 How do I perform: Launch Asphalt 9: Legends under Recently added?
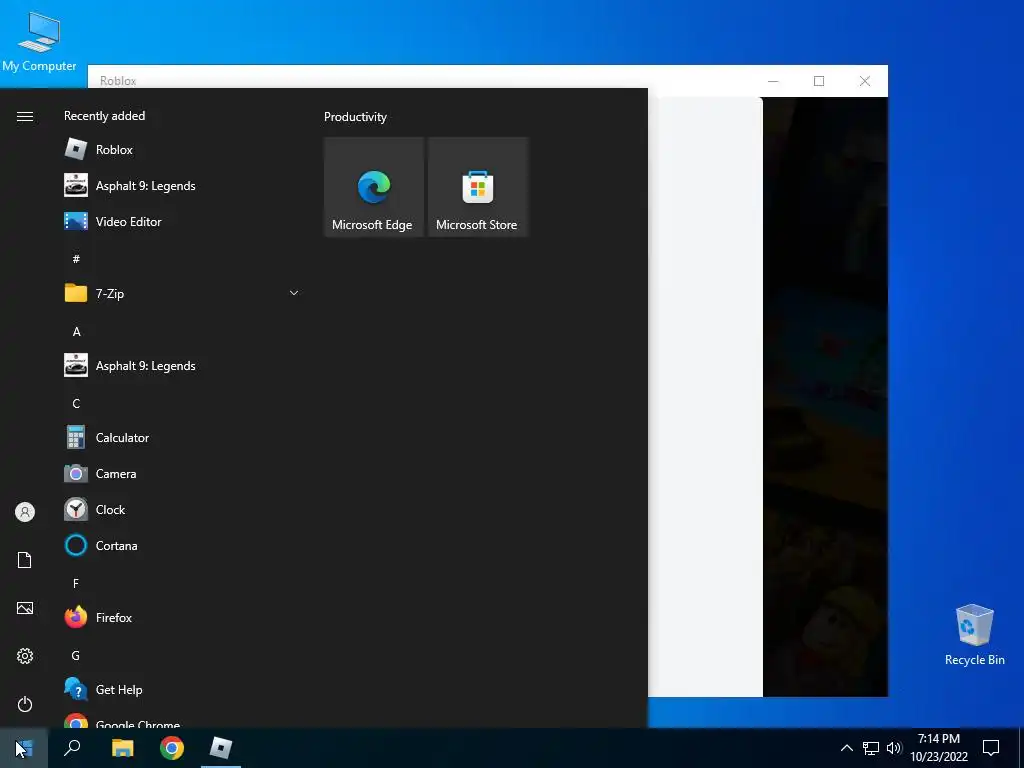[182, 185]
